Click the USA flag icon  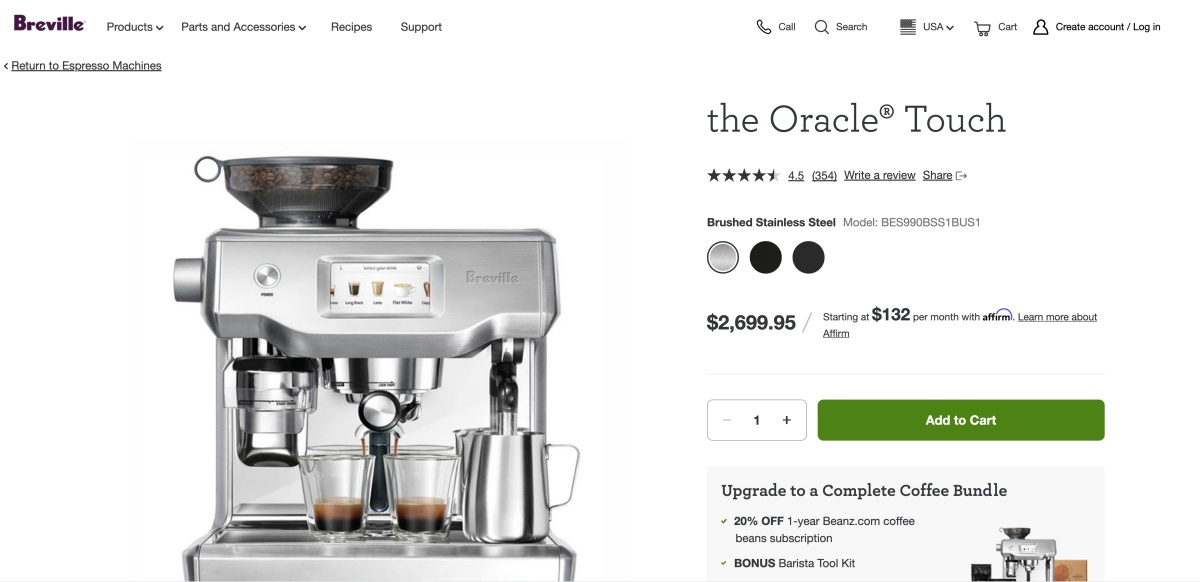(x=908, y=27)
